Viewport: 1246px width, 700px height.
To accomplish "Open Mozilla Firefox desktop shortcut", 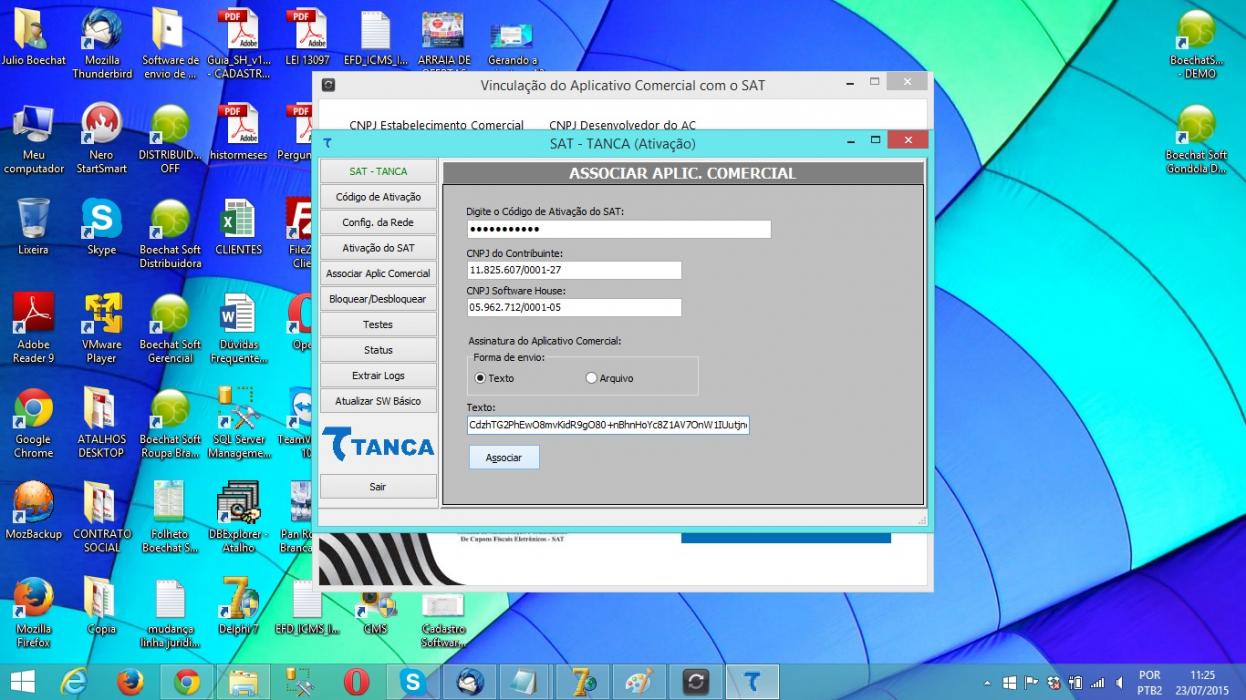I will [x=33, y=613].
